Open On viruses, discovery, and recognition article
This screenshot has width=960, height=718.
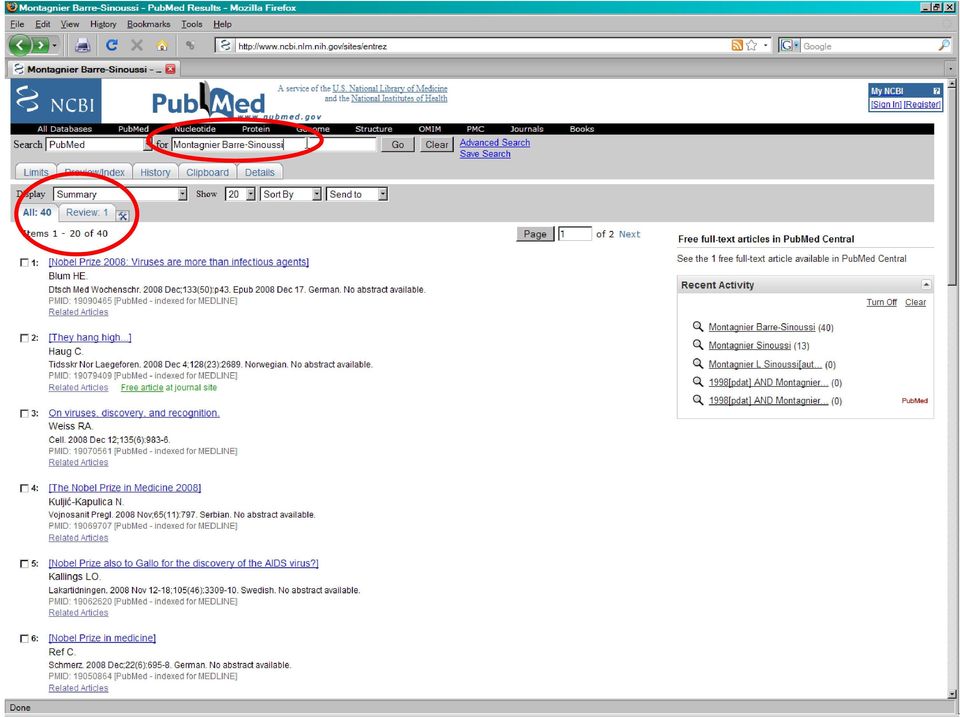coord(134,413)
